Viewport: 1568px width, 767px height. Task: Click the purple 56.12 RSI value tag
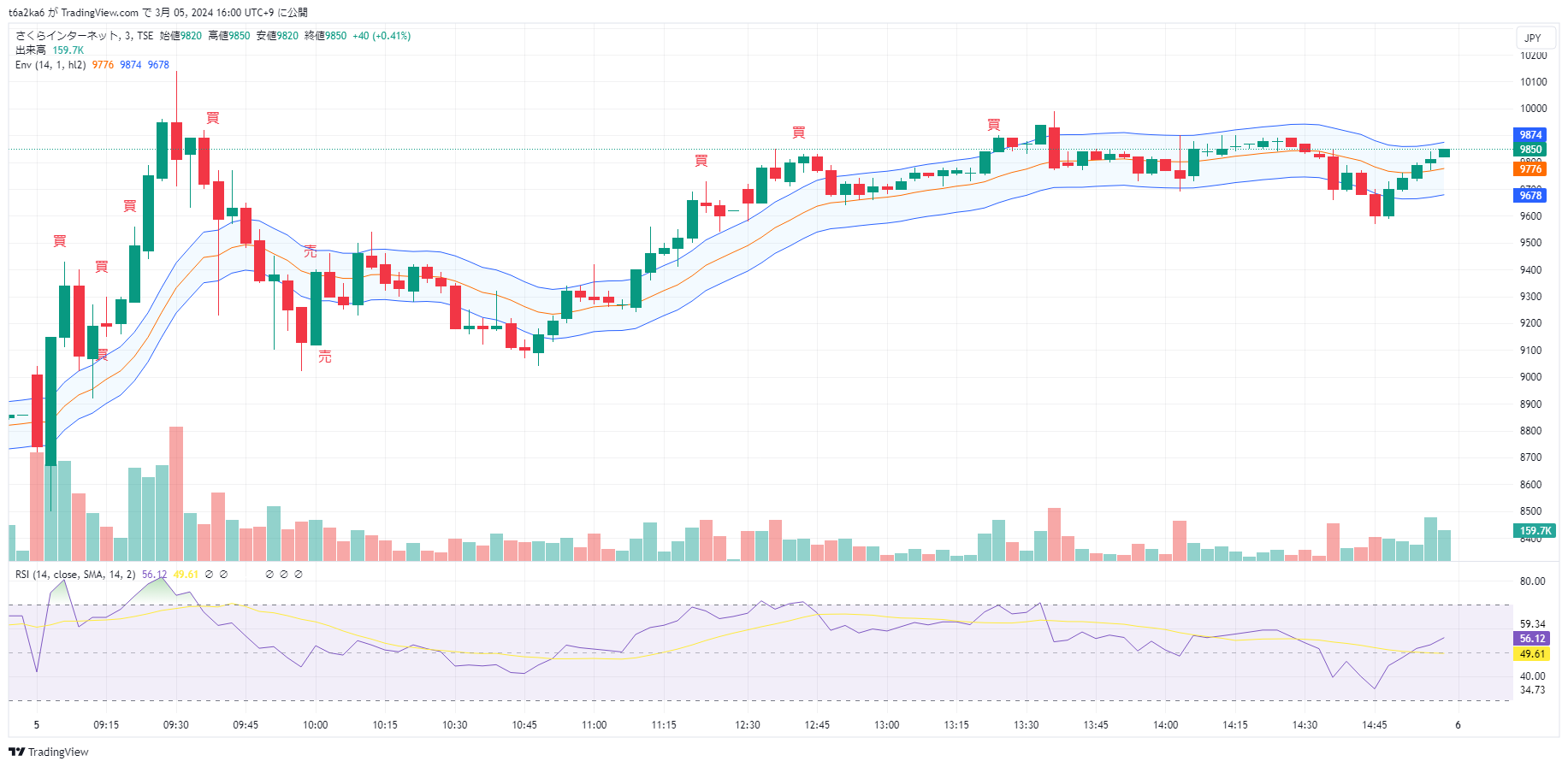(x=1531, y=639)
